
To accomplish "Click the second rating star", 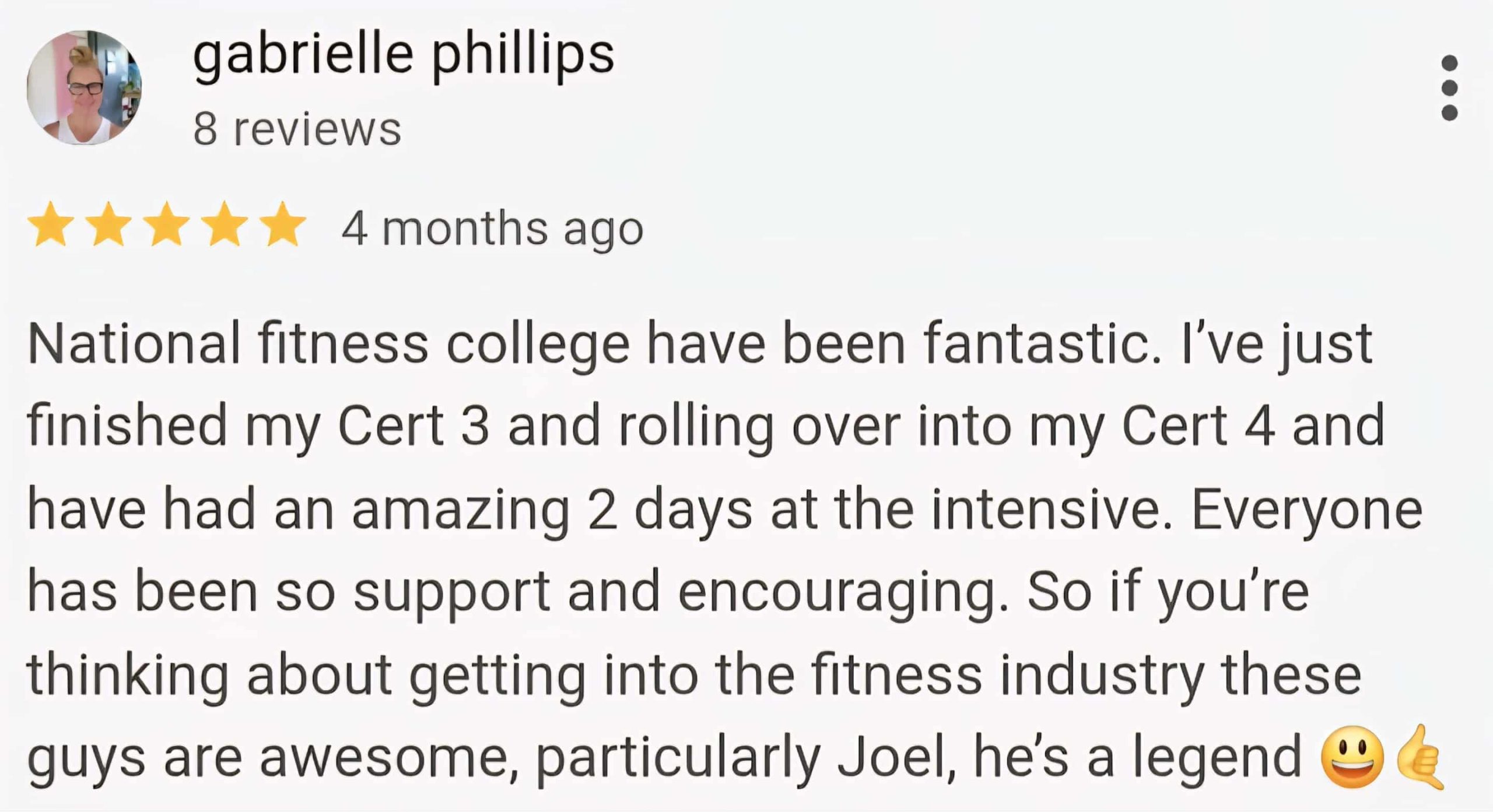I will (x=109, y=224).
